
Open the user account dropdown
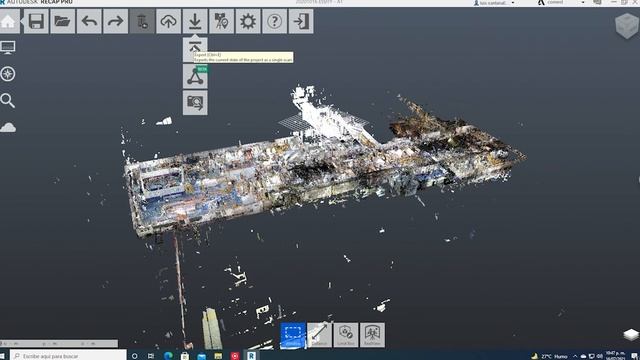[495, 2]
